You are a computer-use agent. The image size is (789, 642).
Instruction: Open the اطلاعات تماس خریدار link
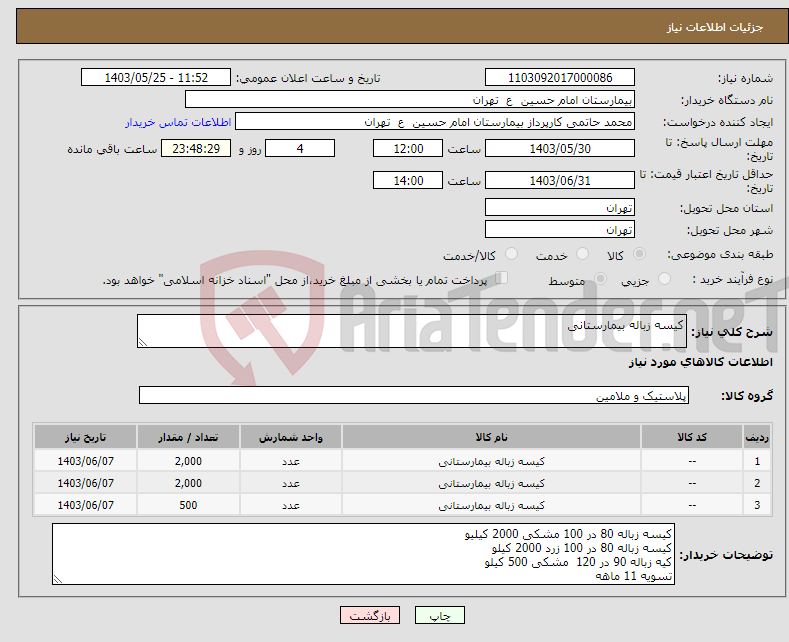pos(178,122)
